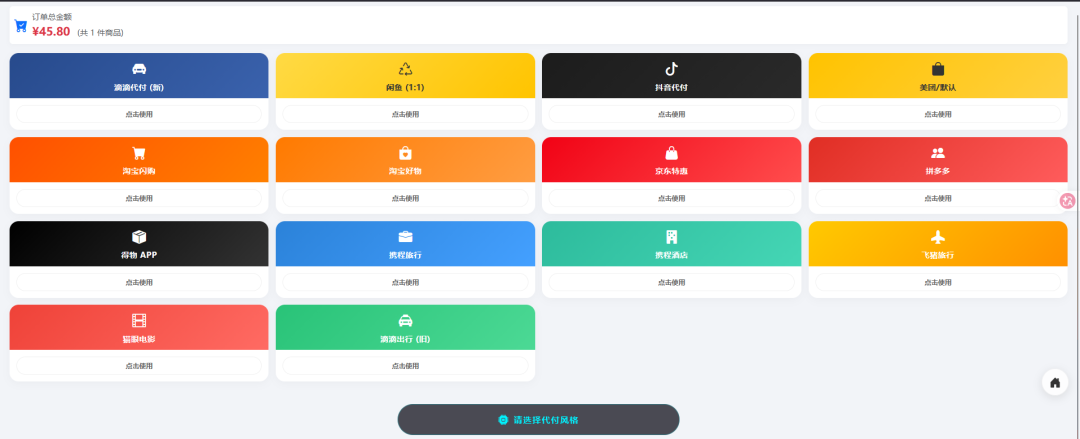1080x439 pixels.
Task: Click the car icon on 滴滴代付 (新) card
Action: click(139, 69)
